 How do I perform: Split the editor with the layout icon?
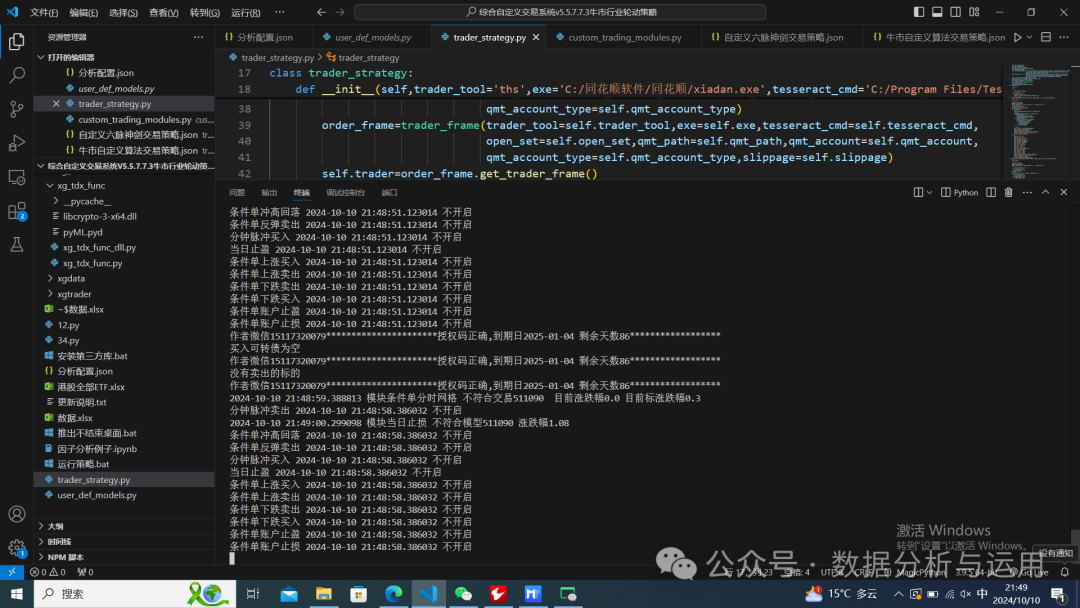coord(1046,37)
